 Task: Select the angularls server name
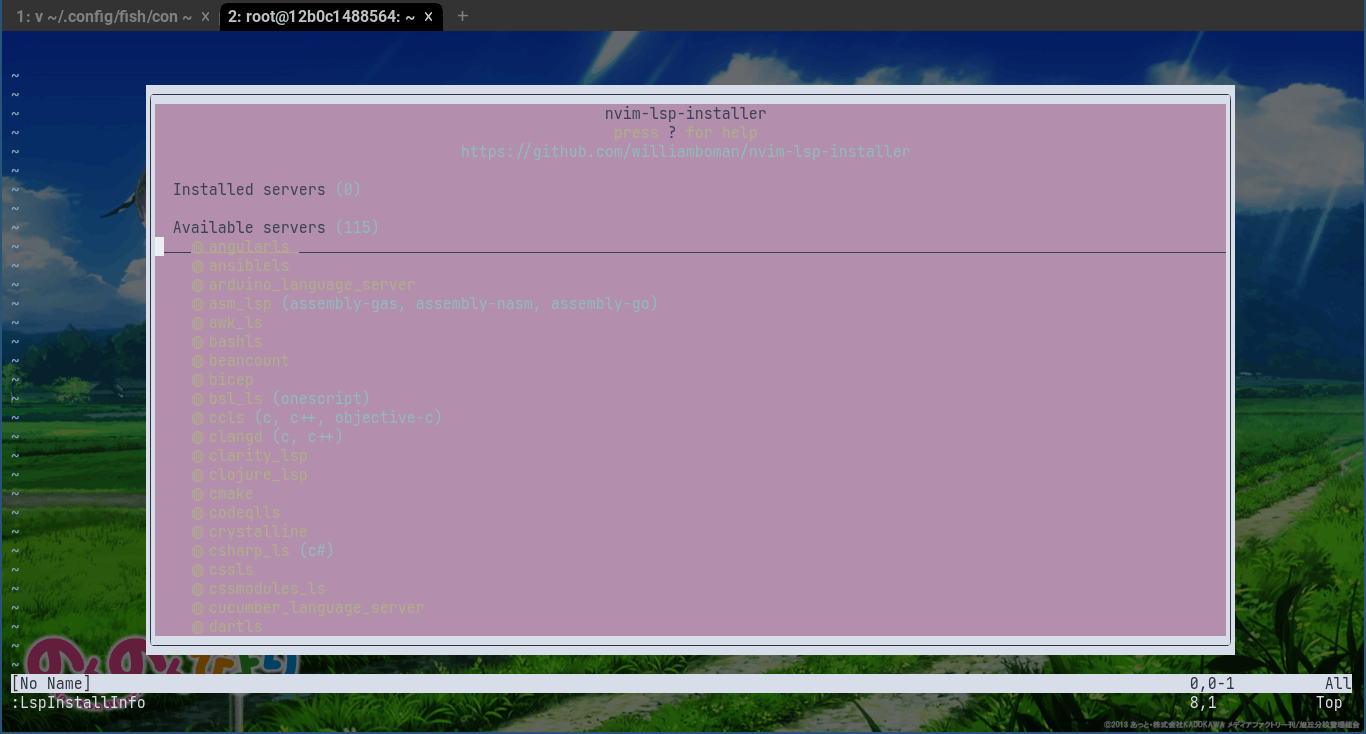(249, 247)
